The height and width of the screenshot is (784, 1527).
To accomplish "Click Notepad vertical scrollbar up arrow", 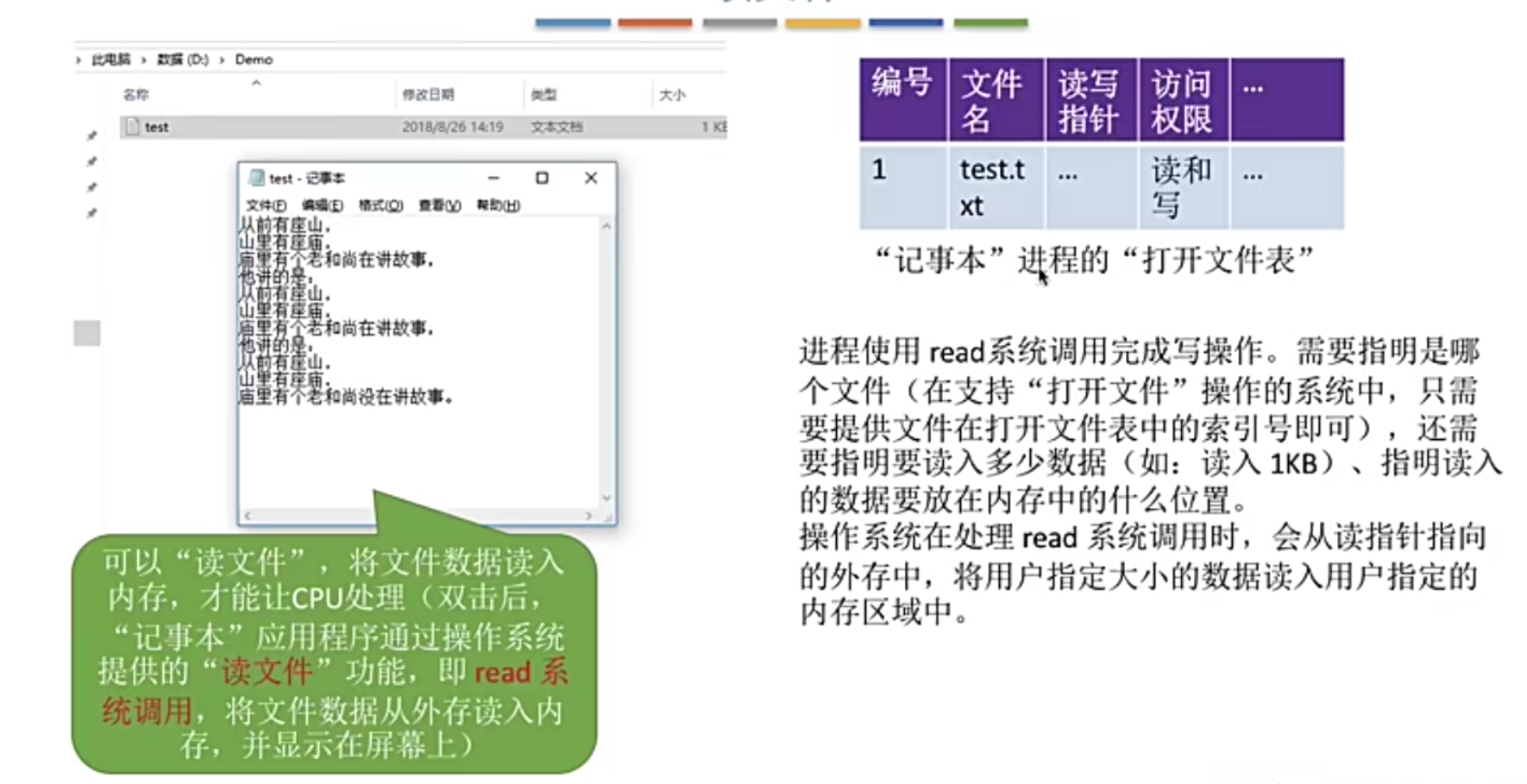I will (x=606, y=226).
